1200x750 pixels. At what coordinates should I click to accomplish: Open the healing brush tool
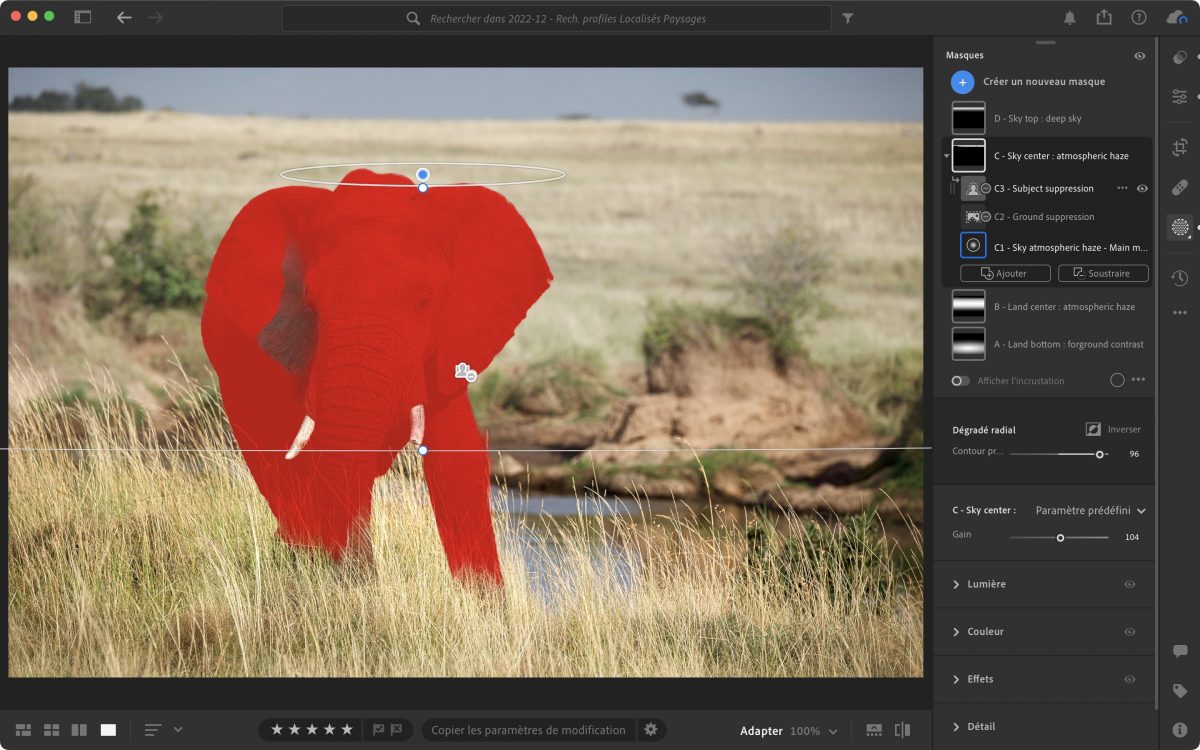pyautogui.click(x=1180, y=187)
